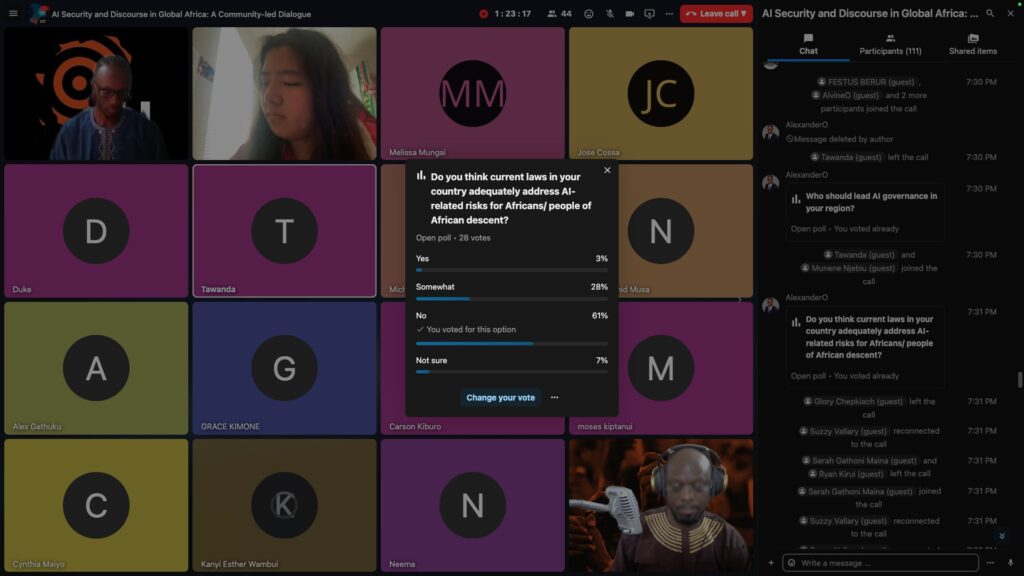Open the Shared items tab

pos(972,44)
